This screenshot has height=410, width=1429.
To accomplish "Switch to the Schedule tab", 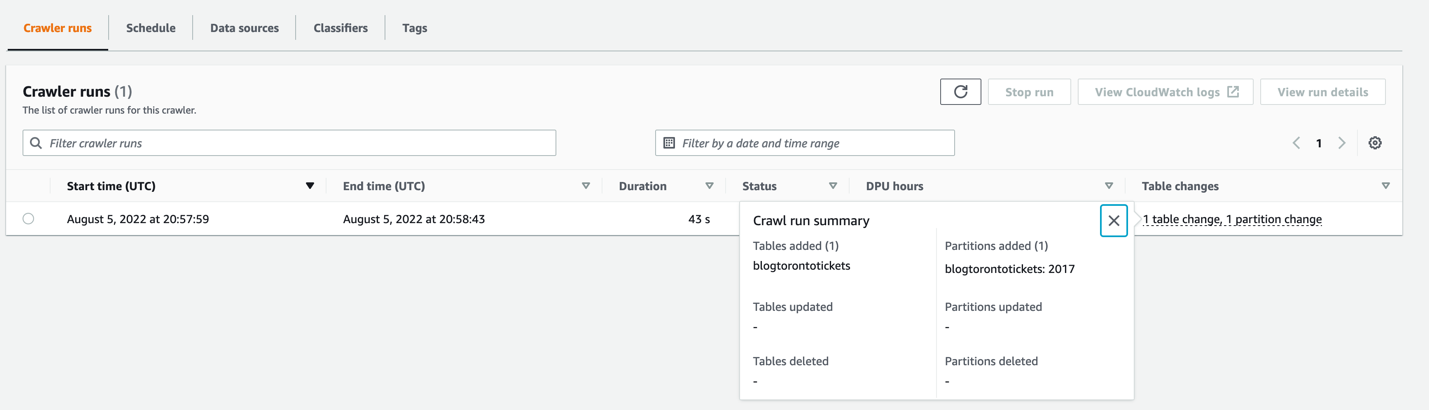I will click(151, 28).
